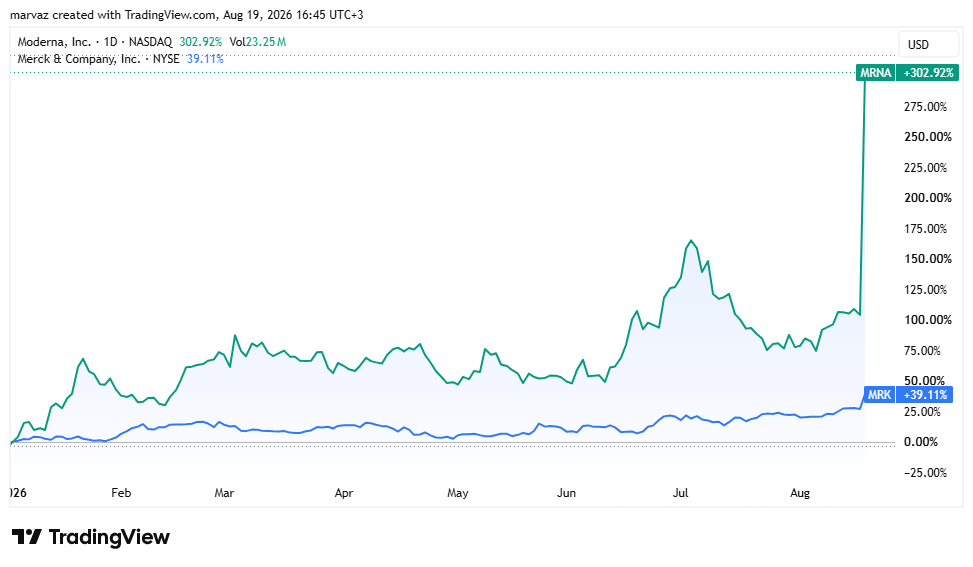Click the Feb label on time axis

[121, 493]
